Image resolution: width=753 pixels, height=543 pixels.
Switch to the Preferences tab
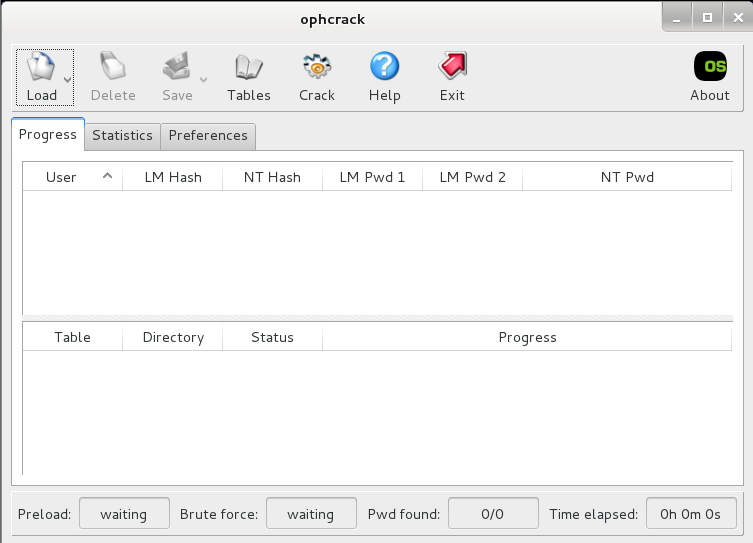pos(208,136)
